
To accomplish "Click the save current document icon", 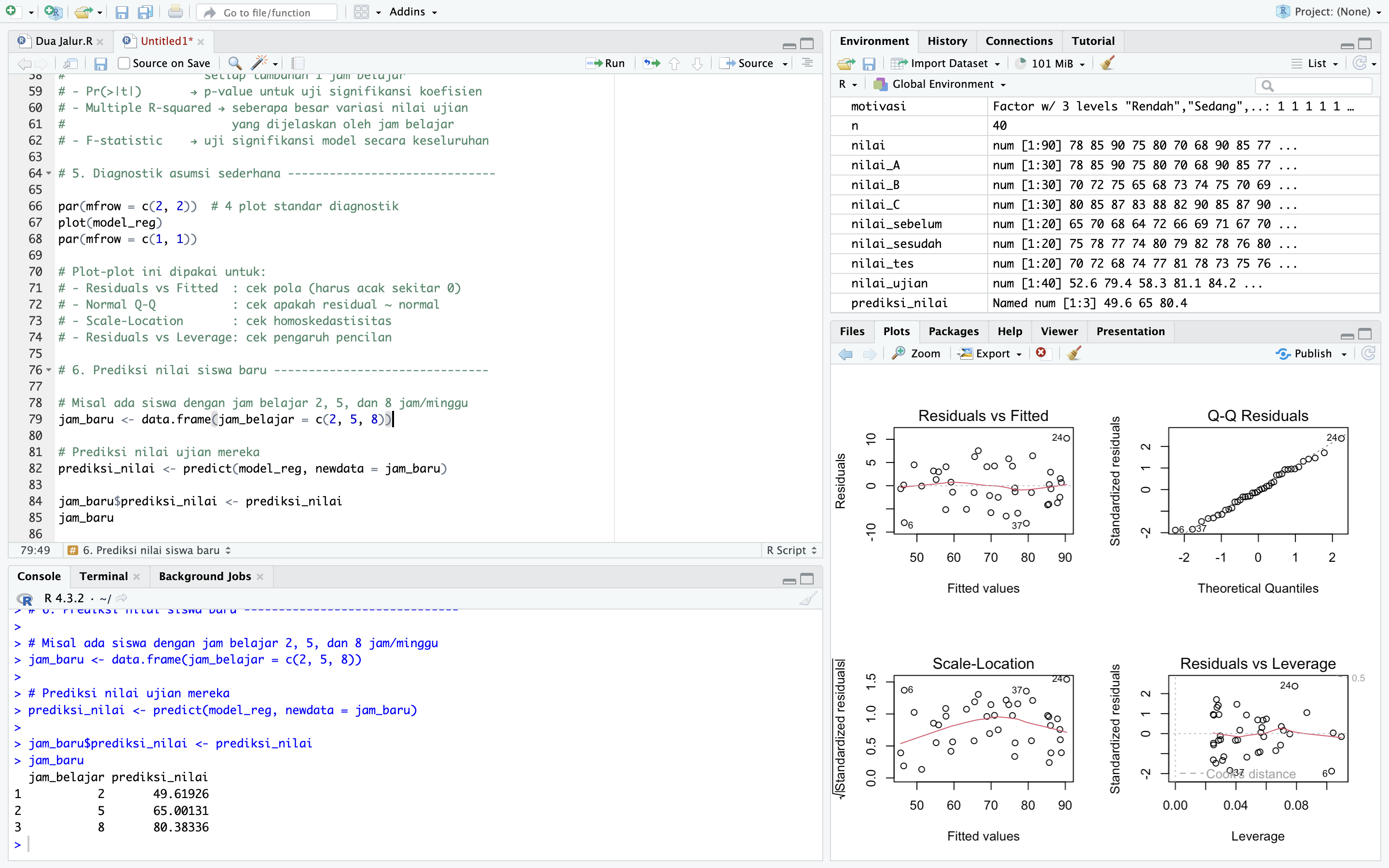I will (100, 64).
